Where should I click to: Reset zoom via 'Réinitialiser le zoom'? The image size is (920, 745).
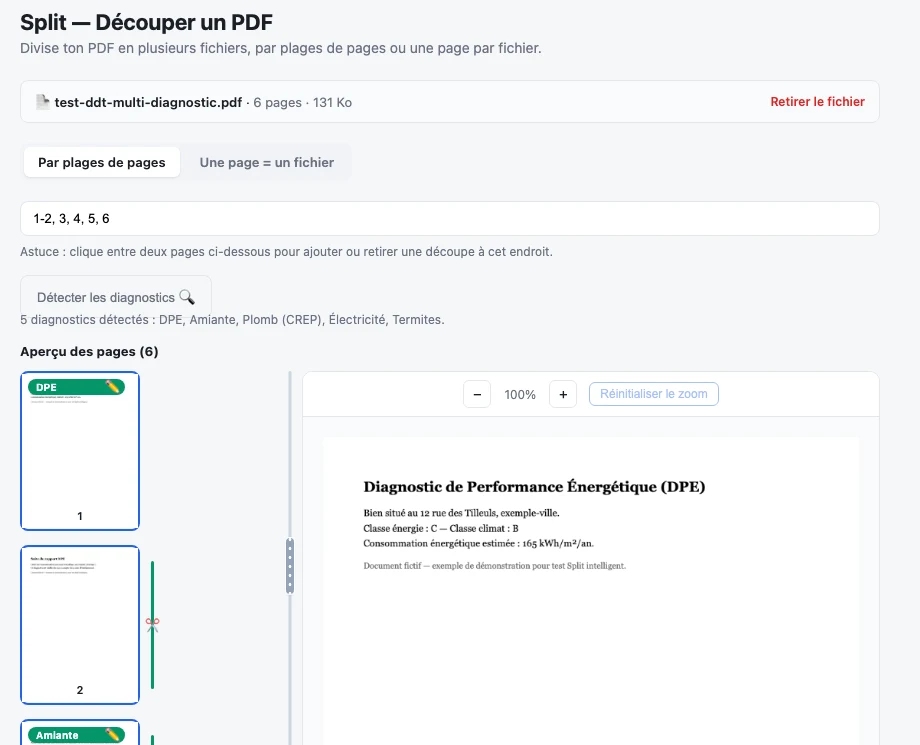pos(654,394)
